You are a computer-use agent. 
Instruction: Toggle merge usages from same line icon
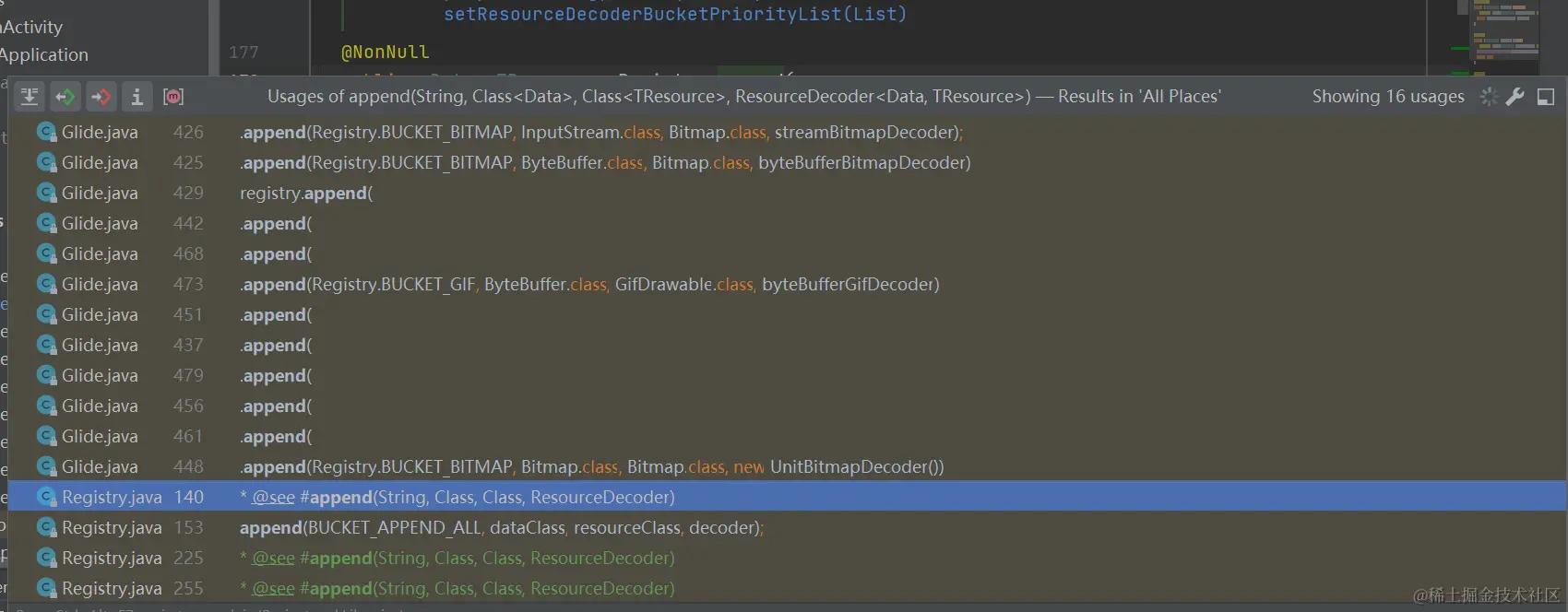[30, 97]
